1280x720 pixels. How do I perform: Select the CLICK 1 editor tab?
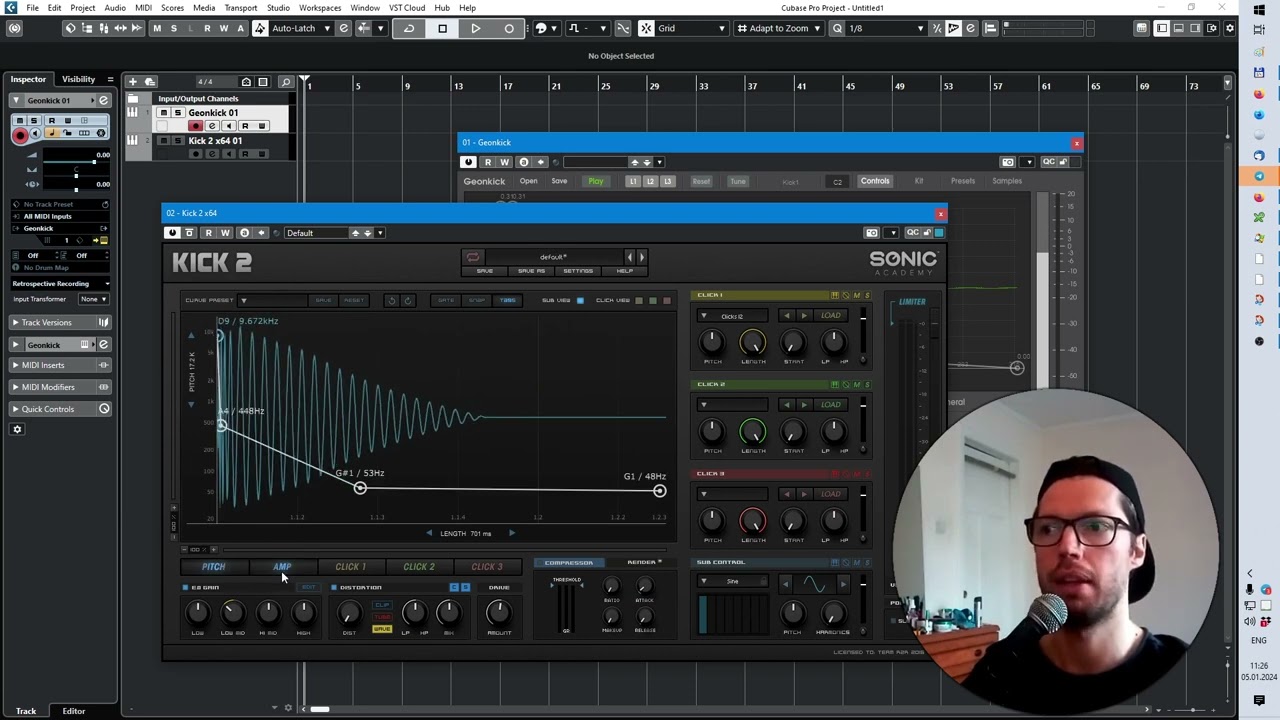point(350,567)
